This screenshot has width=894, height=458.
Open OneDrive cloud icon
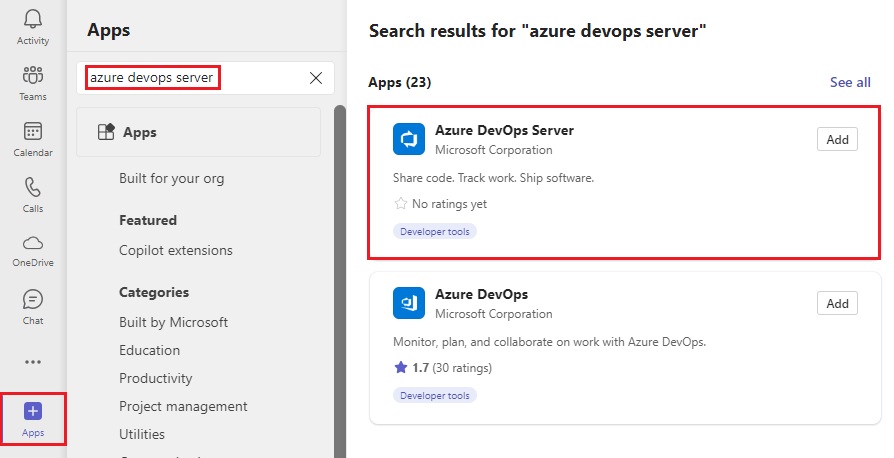tap(33, 244)
